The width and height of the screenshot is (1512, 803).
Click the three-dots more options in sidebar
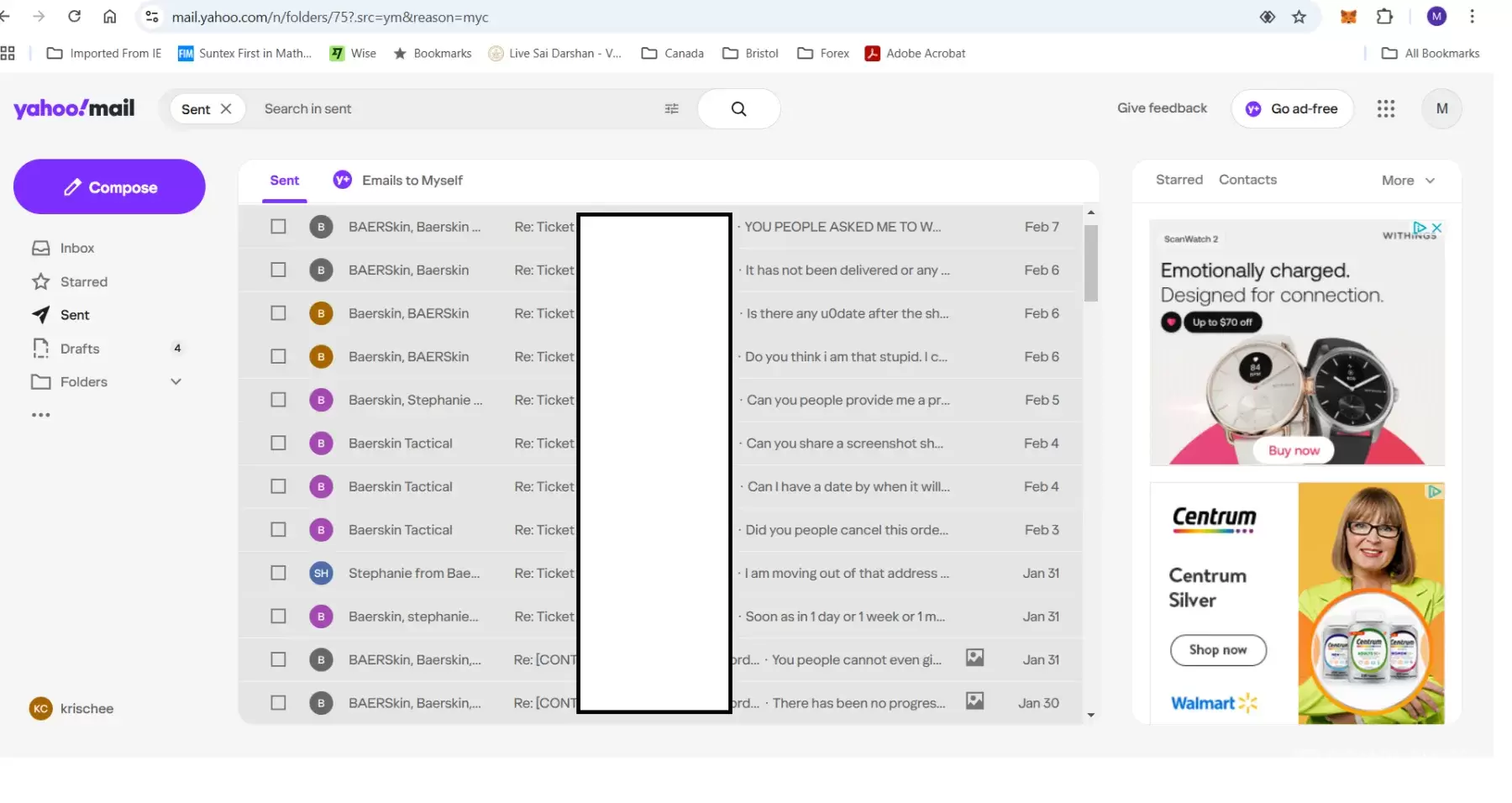tap(40, 415)
